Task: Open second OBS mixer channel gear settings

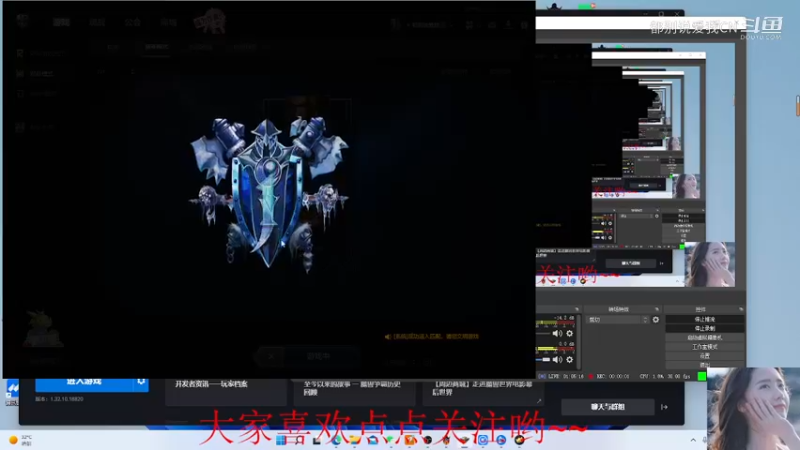Action: 569,360
